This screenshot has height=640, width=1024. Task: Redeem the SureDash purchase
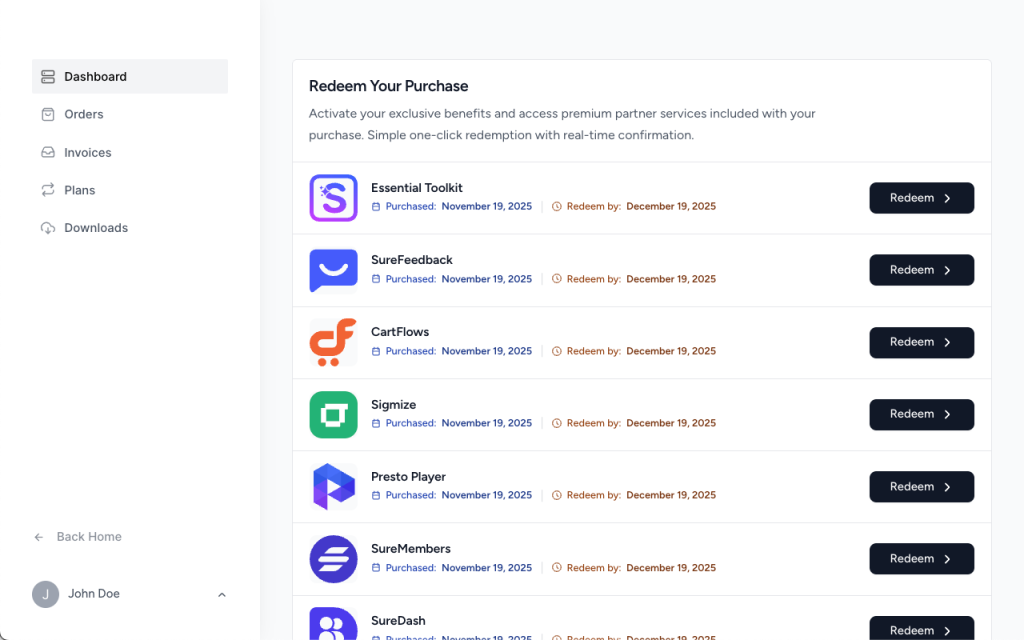click(x=921, y=628)
